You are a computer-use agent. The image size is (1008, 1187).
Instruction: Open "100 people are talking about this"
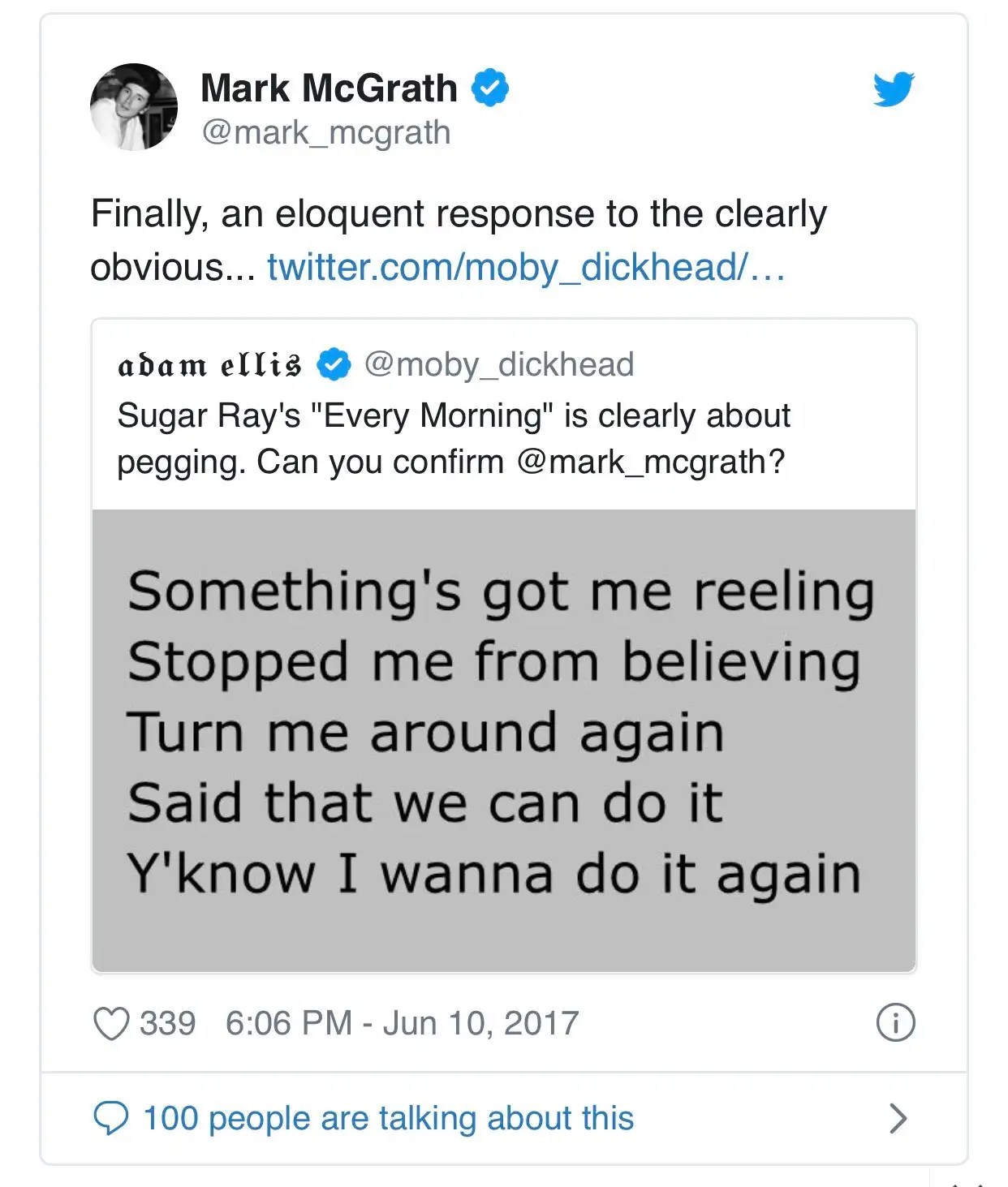[388, 1118]
